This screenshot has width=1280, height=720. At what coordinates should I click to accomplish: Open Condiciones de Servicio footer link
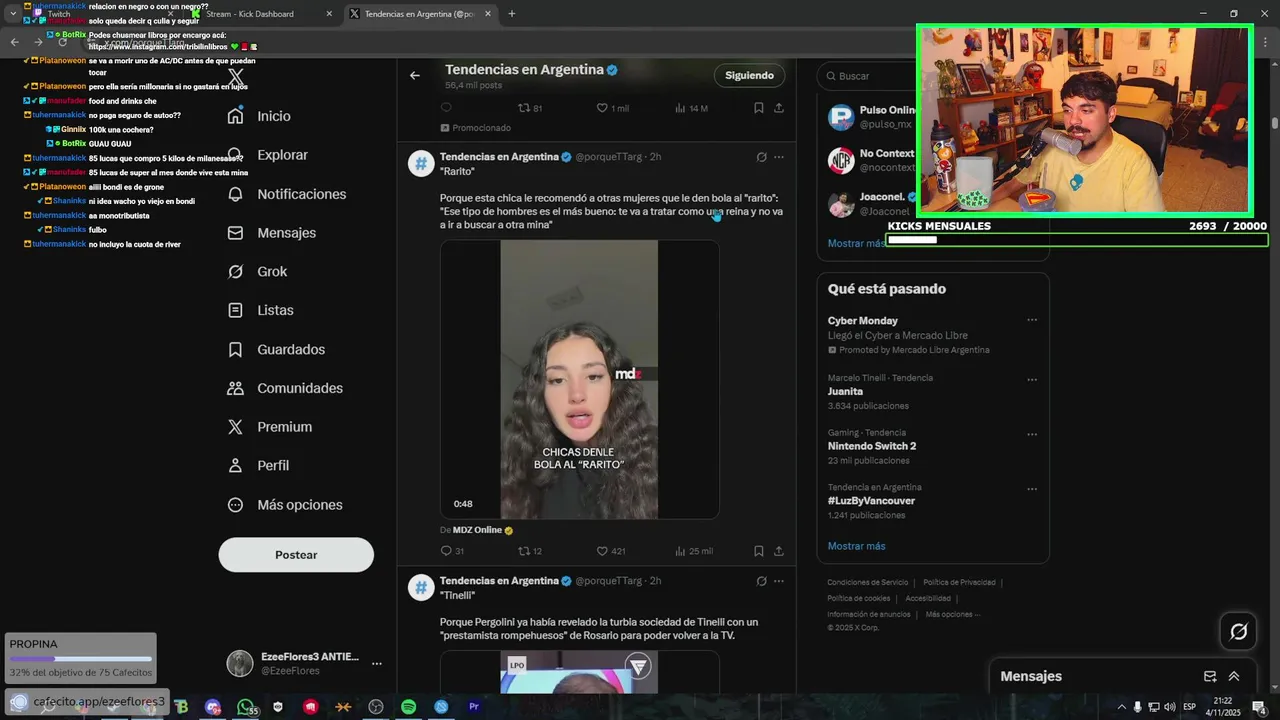(867, 582)
